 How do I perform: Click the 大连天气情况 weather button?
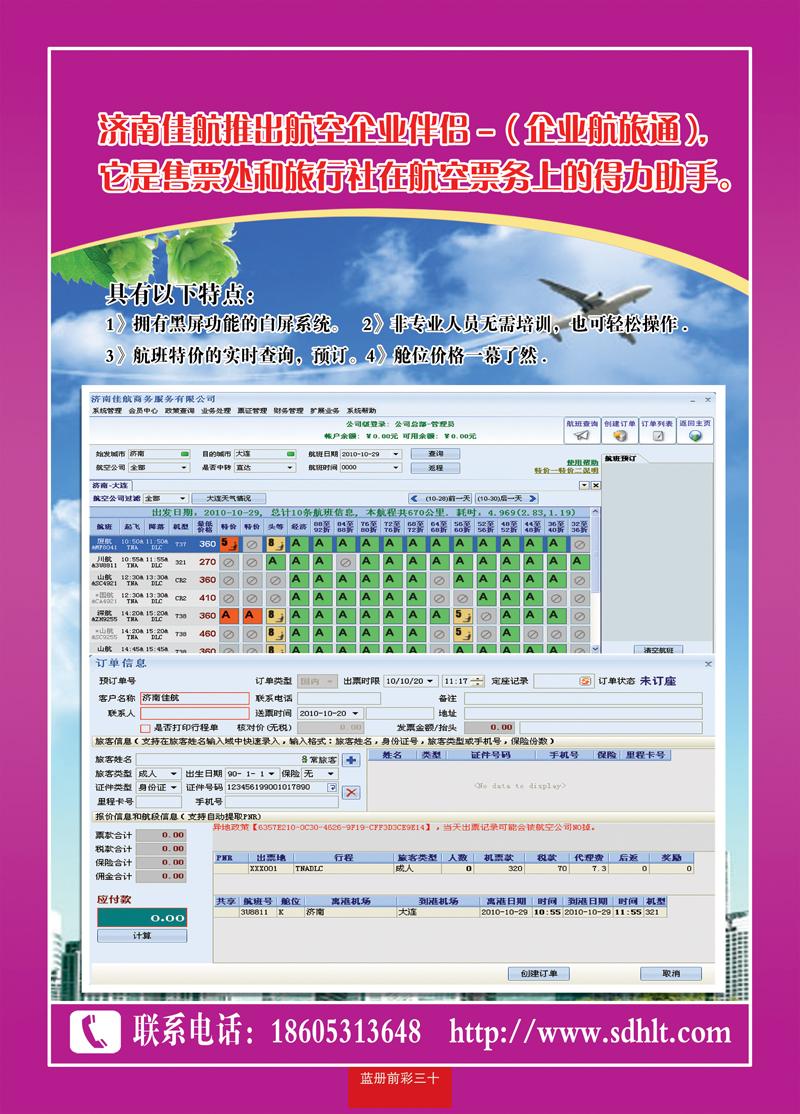click(x=229, y=499)
